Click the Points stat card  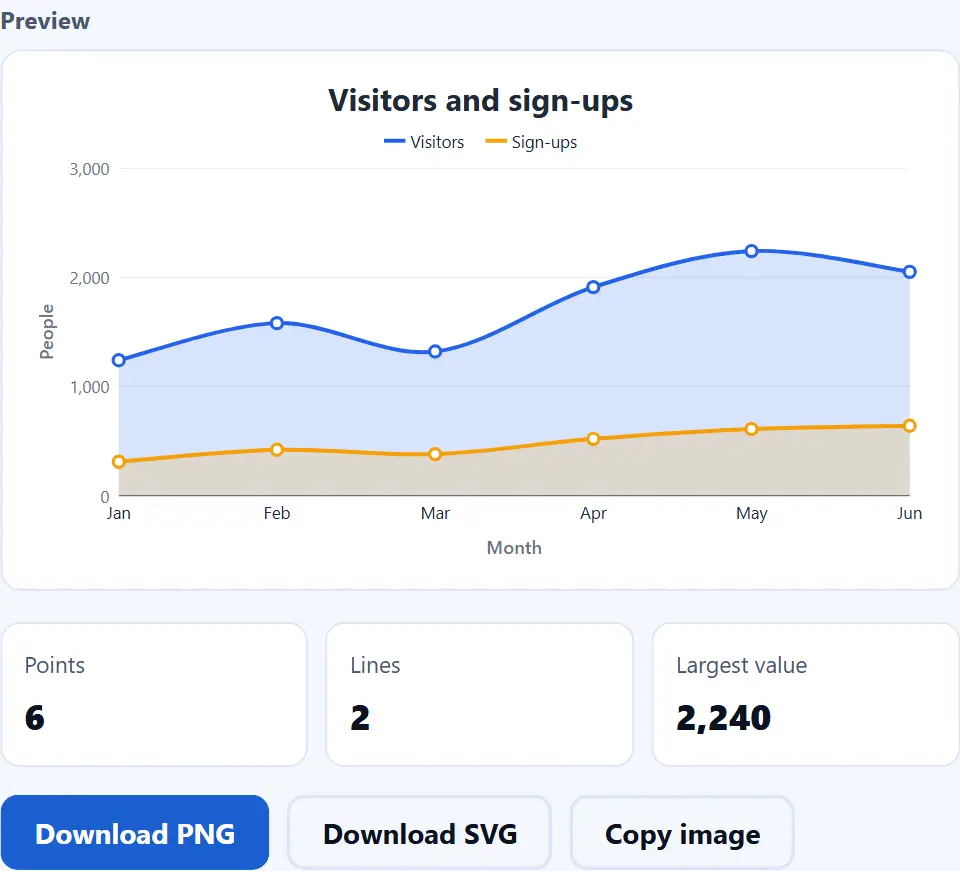(x=154, y=694)
